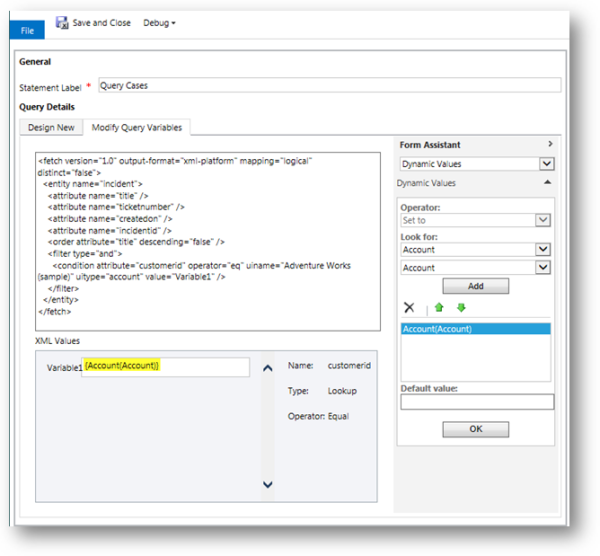Click the 'customerid' name value
This screenshot has height=556, width=600.
coord(349,365)
